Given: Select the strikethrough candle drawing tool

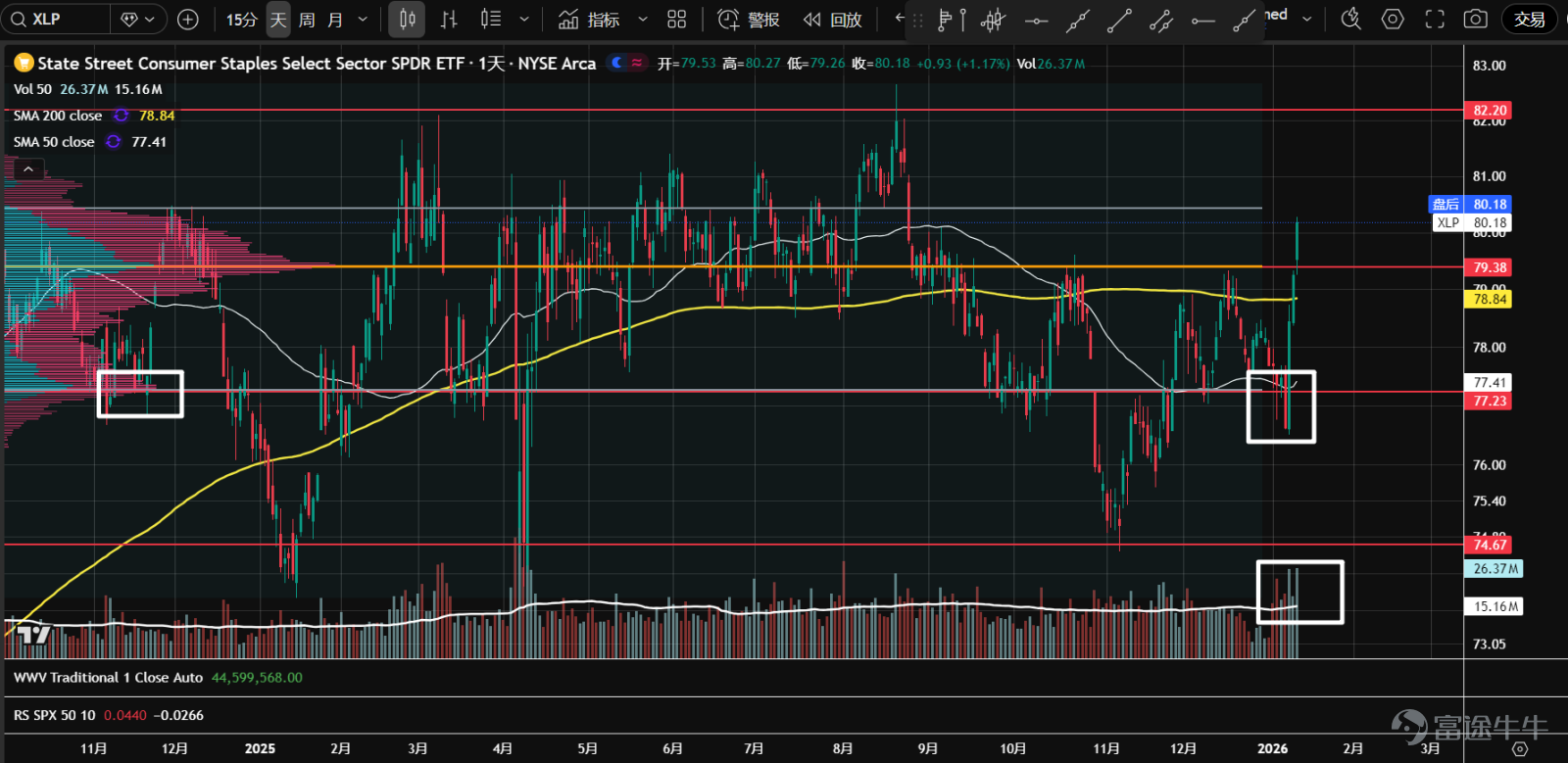Looking at the screenshot, I should coord(993,20).
